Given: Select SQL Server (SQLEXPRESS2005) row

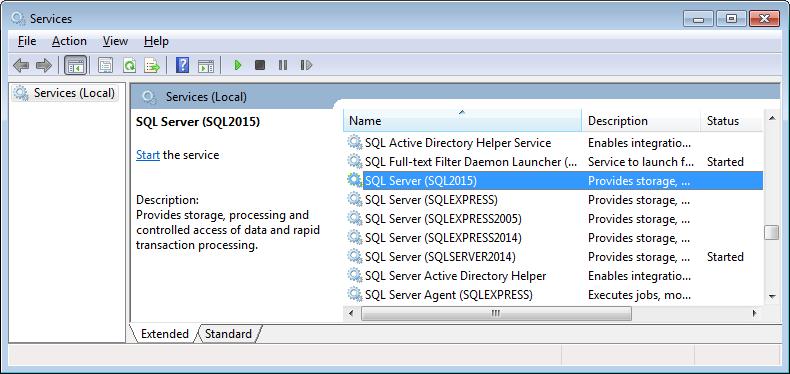Looking at the screenshot, I should coord(554,219).
